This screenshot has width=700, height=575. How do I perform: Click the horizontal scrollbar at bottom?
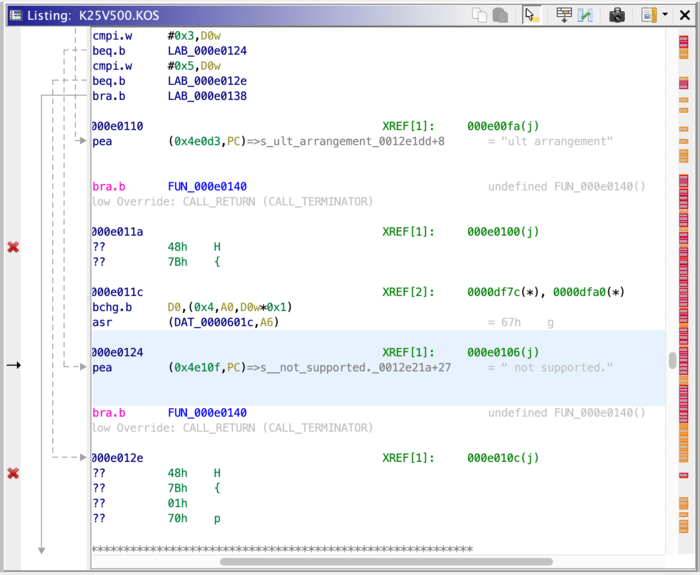pyautogui.click(x=385, y=561)
